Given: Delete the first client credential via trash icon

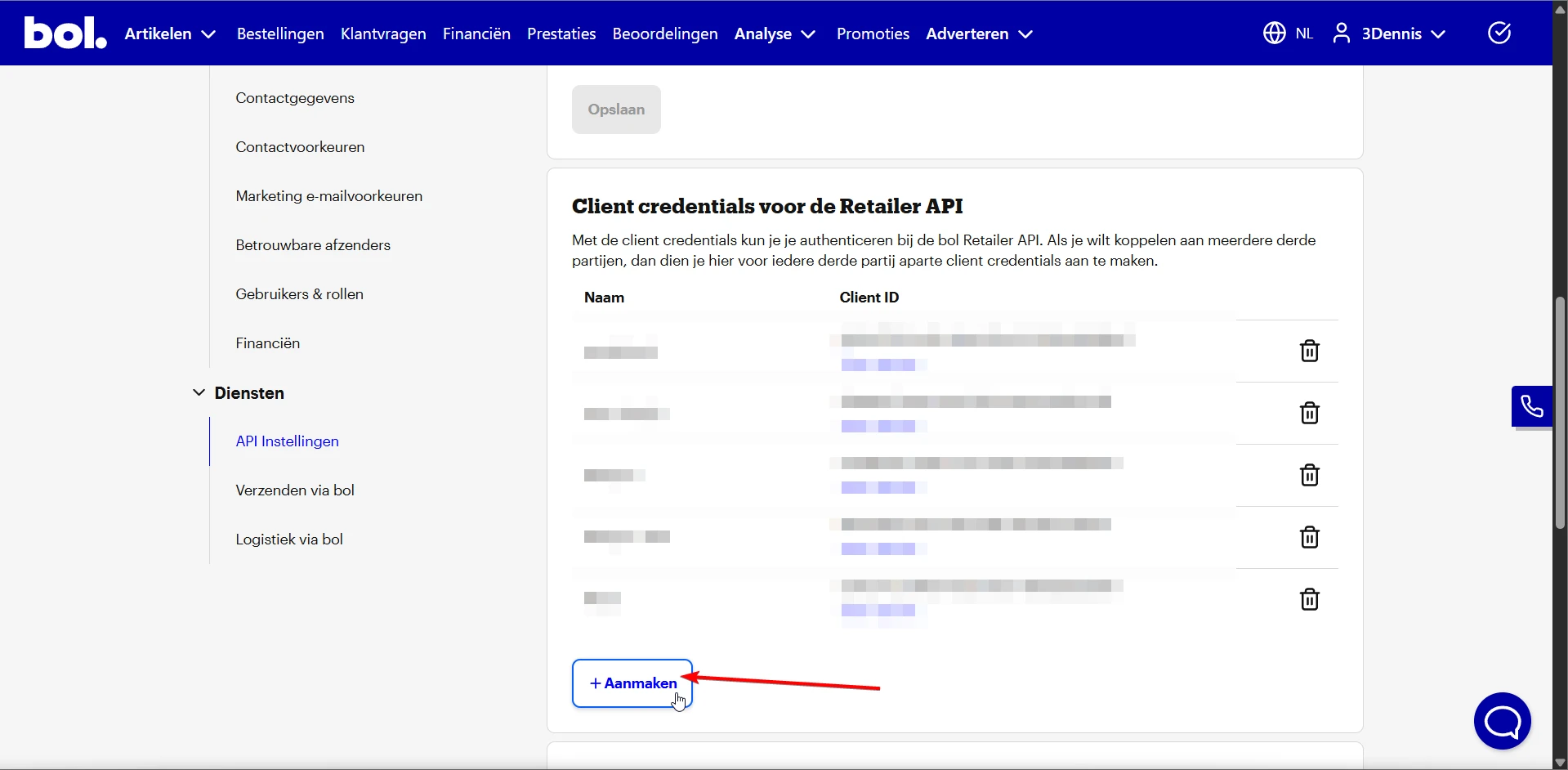Looking at the screenshot, I should (1309, 351).
